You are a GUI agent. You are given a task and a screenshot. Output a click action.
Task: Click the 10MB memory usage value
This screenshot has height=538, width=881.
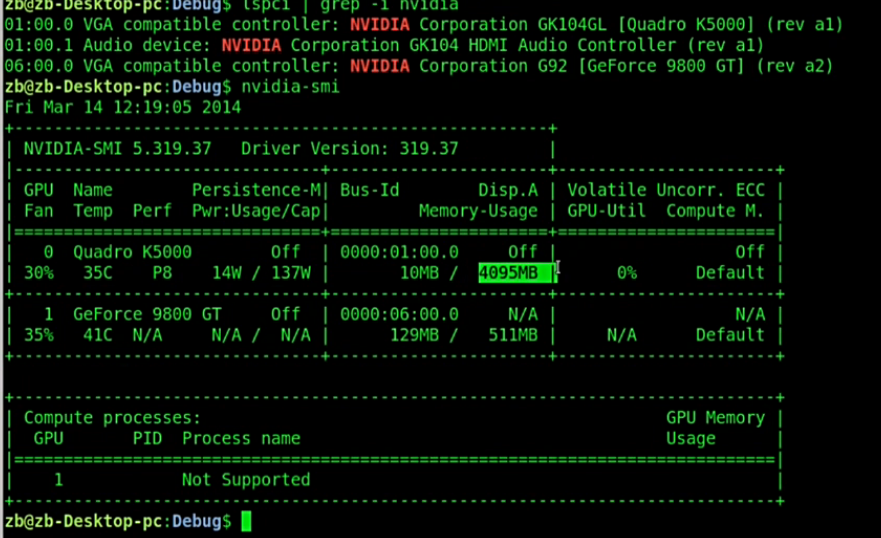[419, 273]
